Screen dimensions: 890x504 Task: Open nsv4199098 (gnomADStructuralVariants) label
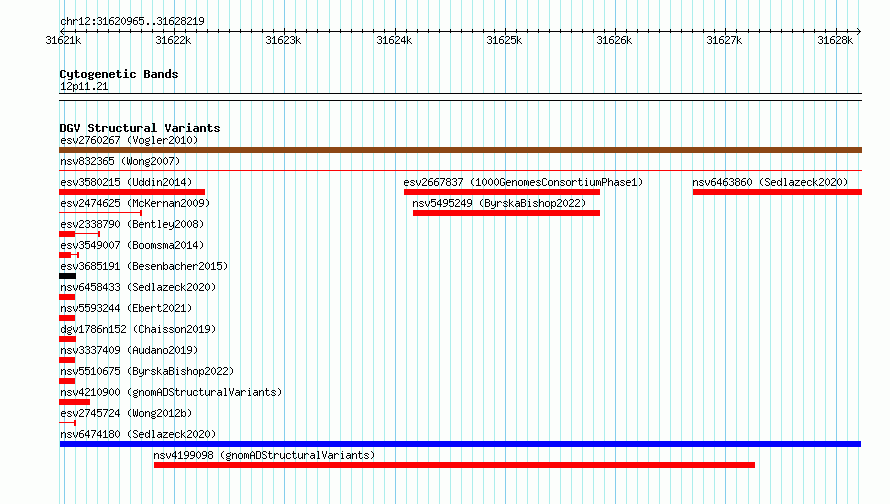[264, 455]
